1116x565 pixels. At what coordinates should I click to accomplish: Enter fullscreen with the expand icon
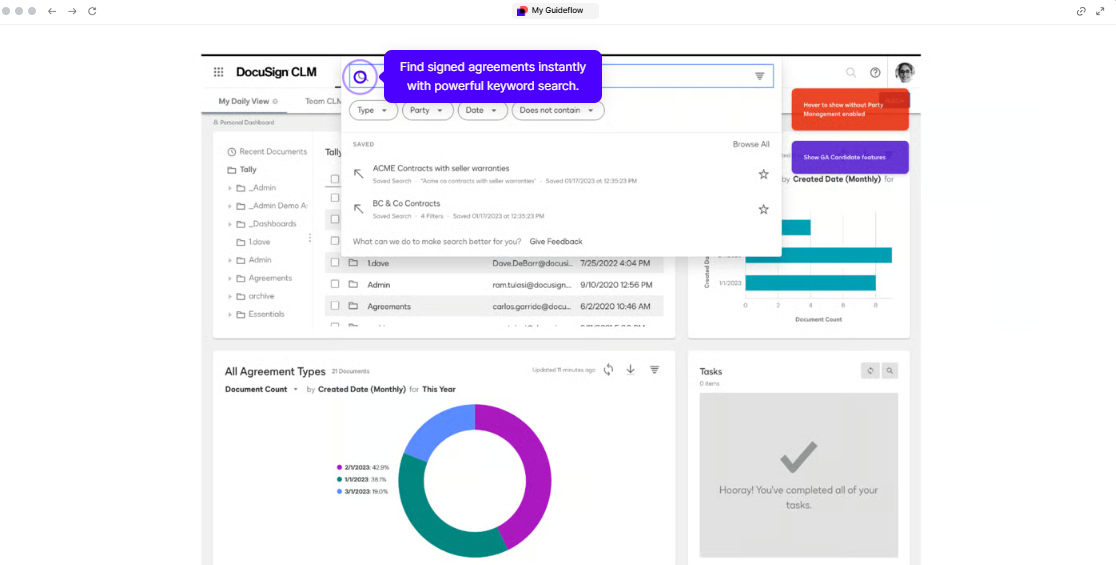pyautogui.click(x=1100, y=11)
